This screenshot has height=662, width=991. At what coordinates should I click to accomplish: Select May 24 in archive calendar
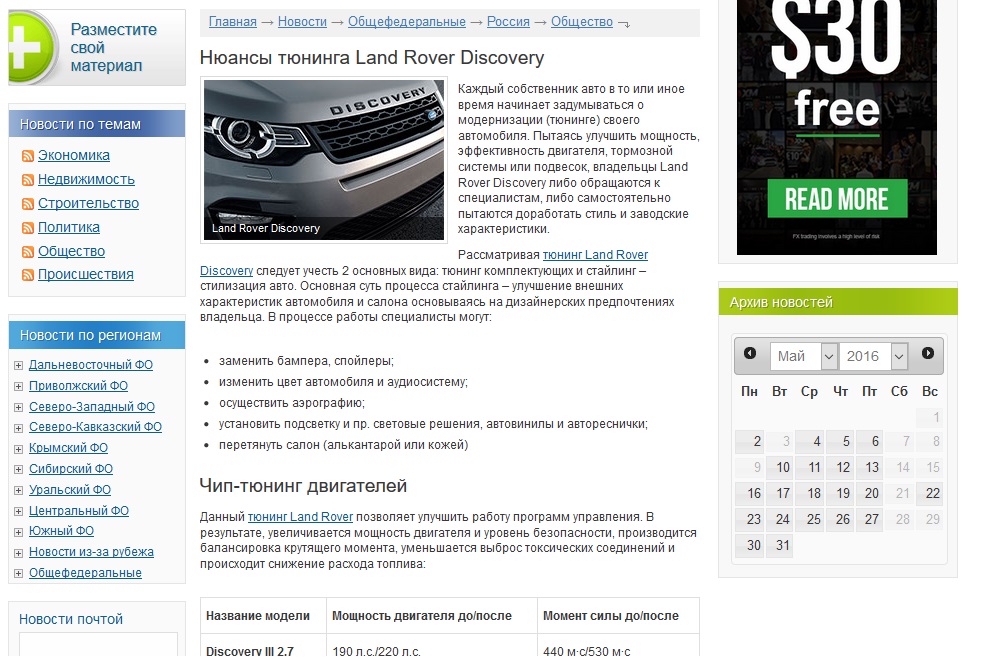[x=780, y=519]
